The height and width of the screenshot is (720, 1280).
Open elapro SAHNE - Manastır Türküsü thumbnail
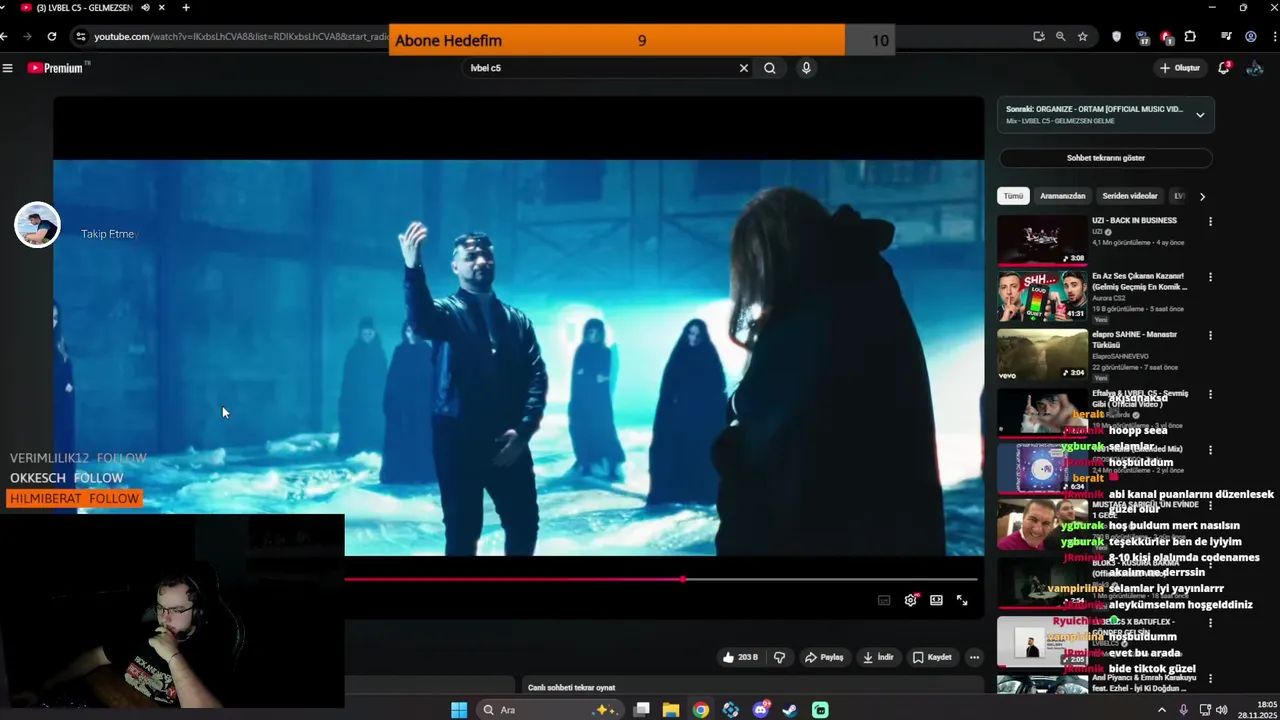1042,355
